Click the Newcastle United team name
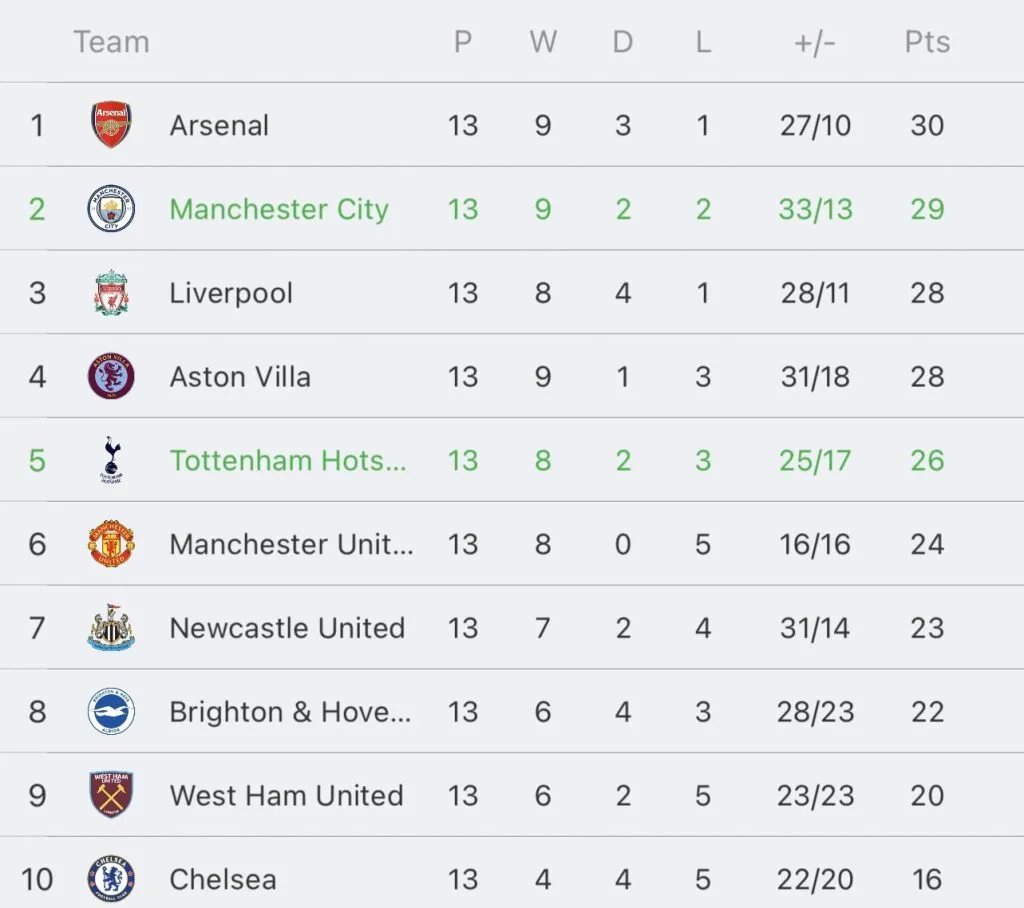Image resolution: width=1024 pixels, height=908 pixels. (287, 628)
